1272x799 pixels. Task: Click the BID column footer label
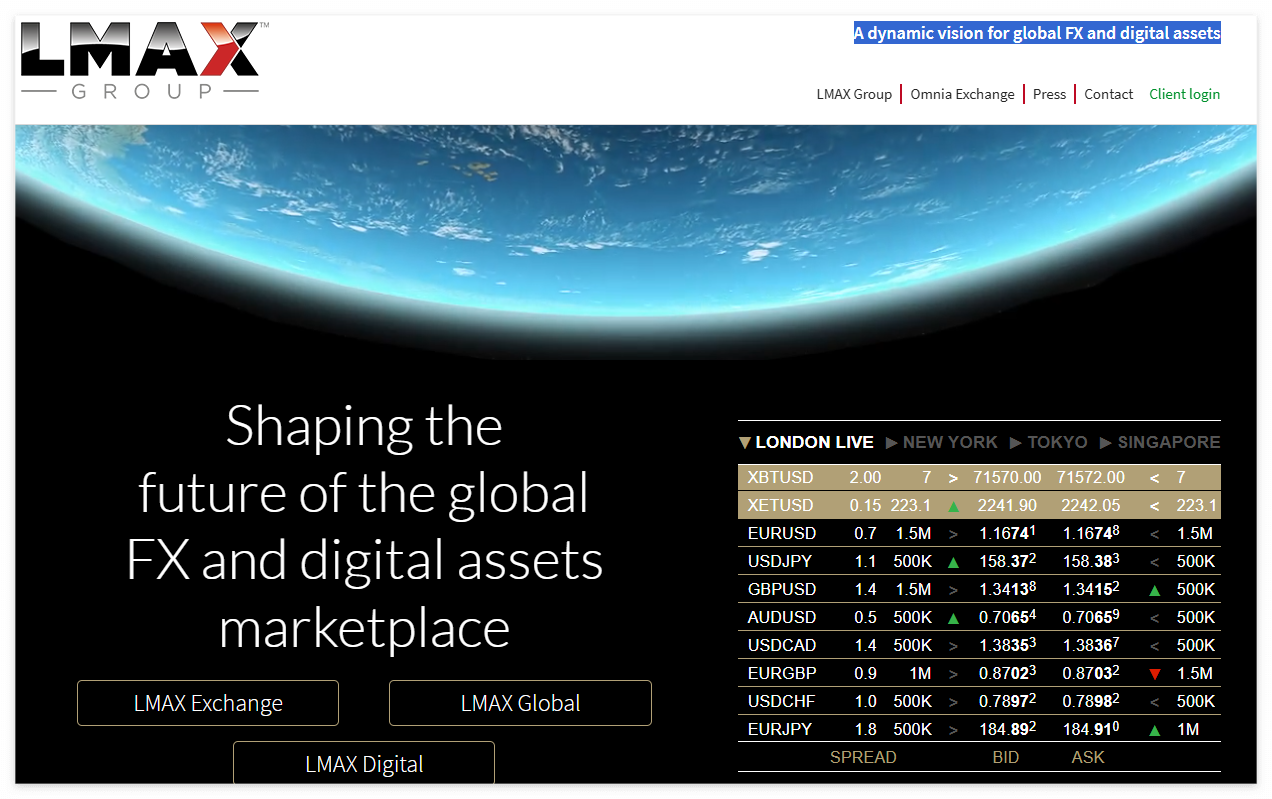point(1006,757)
